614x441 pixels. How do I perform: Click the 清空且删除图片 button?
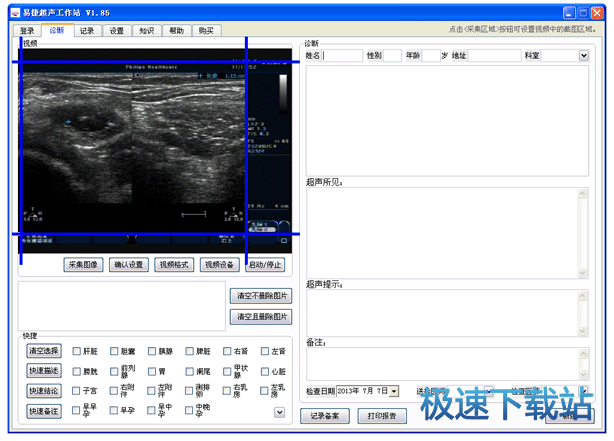(261, 316)
